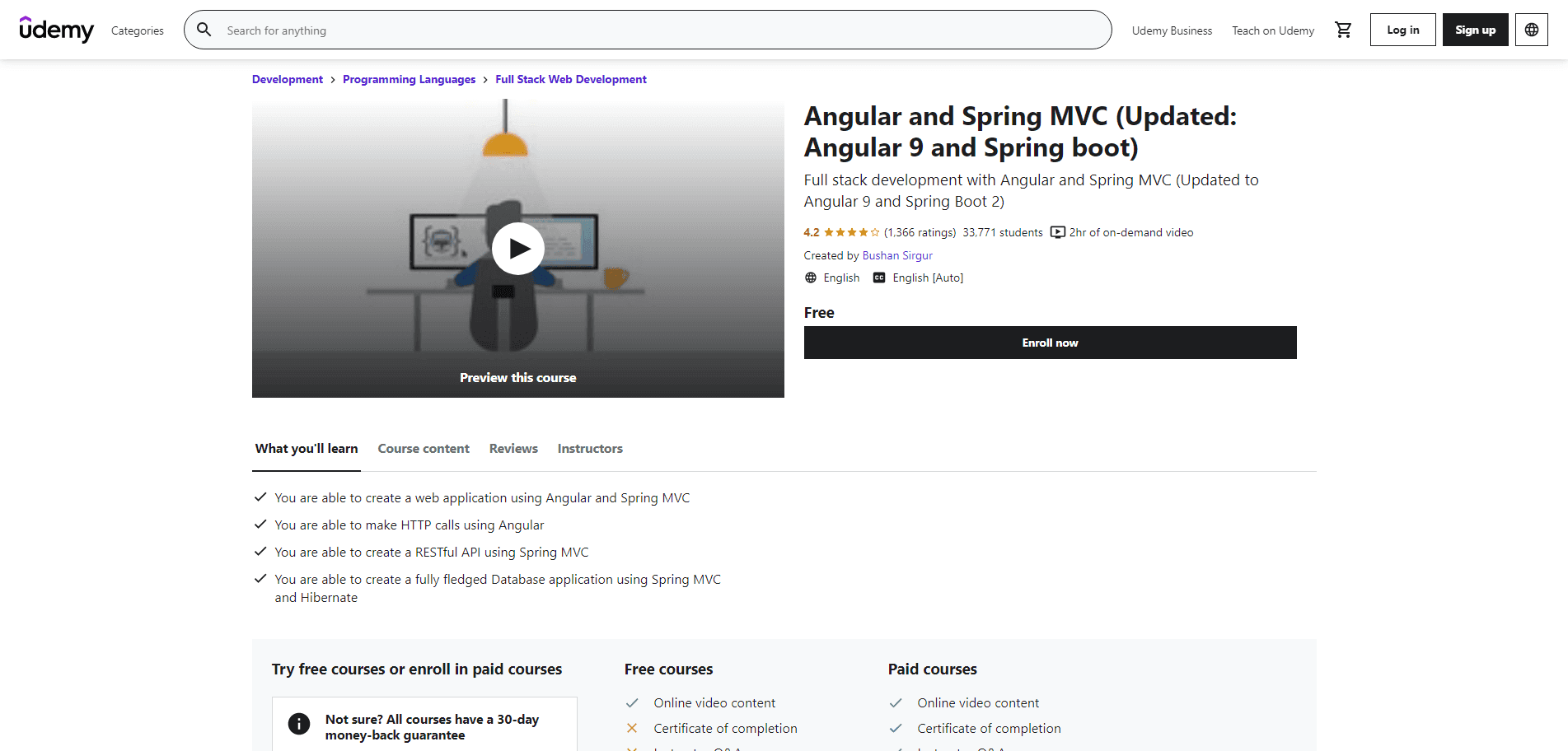Screen dimensions: 1568x751
Task: Open the Reviews tab
Action: (513, 449)
